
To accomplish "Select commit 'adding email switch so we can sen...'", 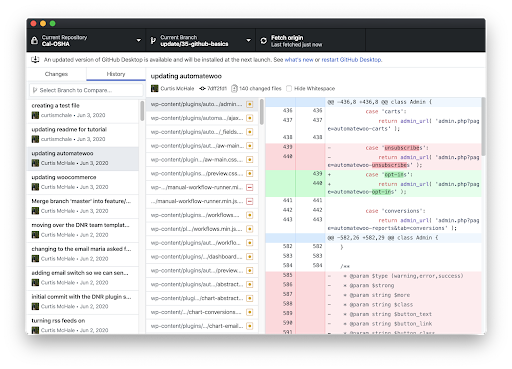I will click(x=83, y=278).
